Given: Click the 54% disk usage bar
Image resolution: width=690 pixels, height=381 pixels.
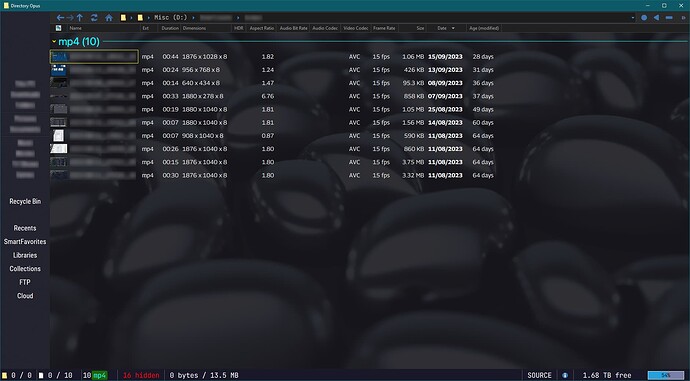Looking at the screenshot, I should tap(666, 375).
